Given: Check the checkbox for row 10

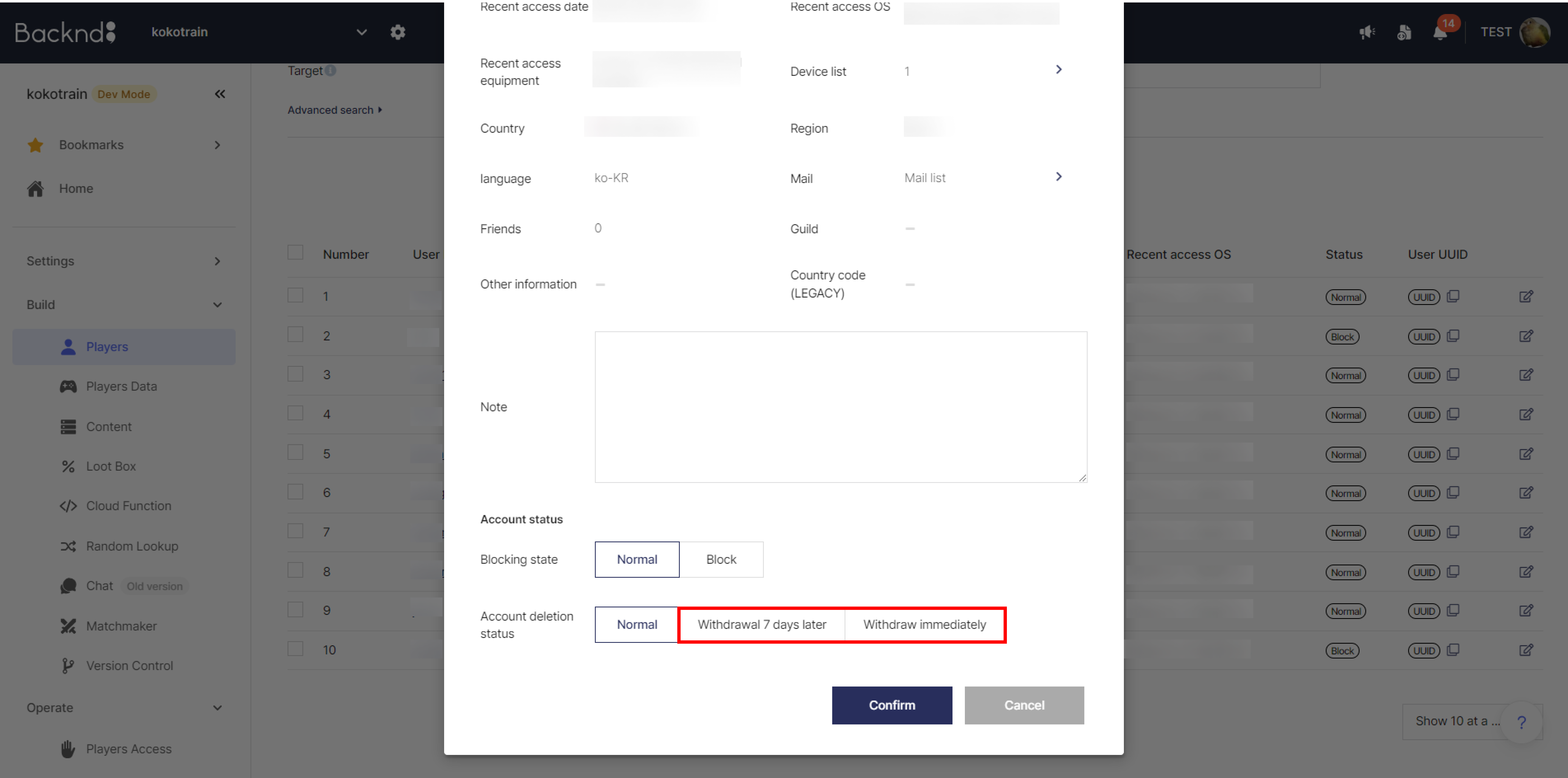Looking at the screenshot, I should click(x=295, y=649).
